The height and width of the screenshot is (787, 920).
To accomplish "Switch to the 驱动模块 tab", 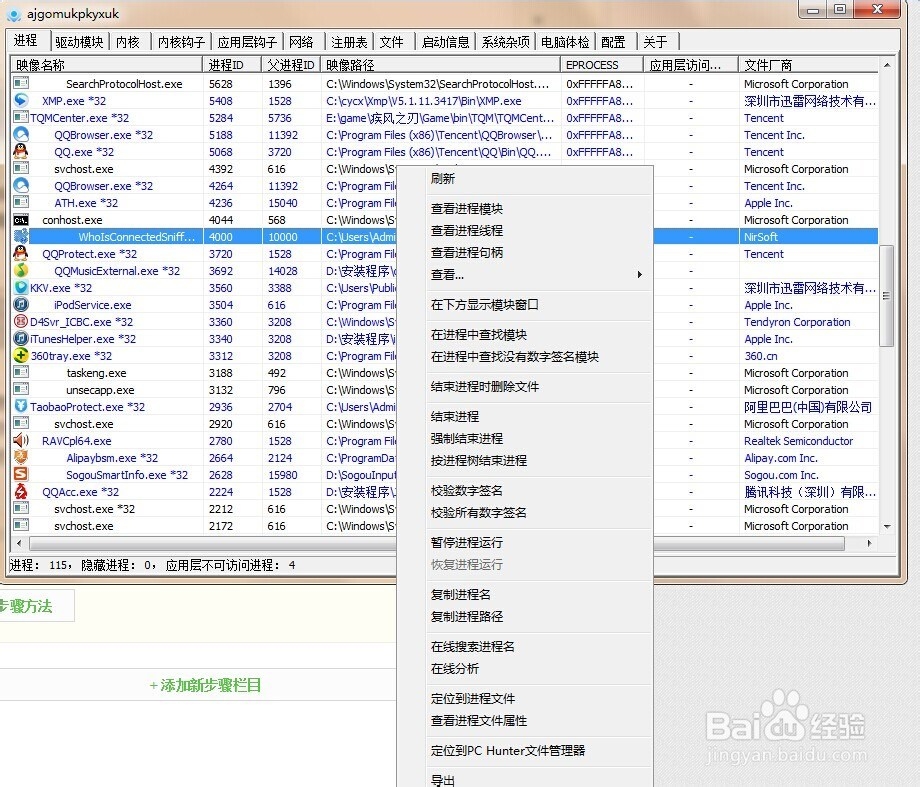I will coord(79,42).
